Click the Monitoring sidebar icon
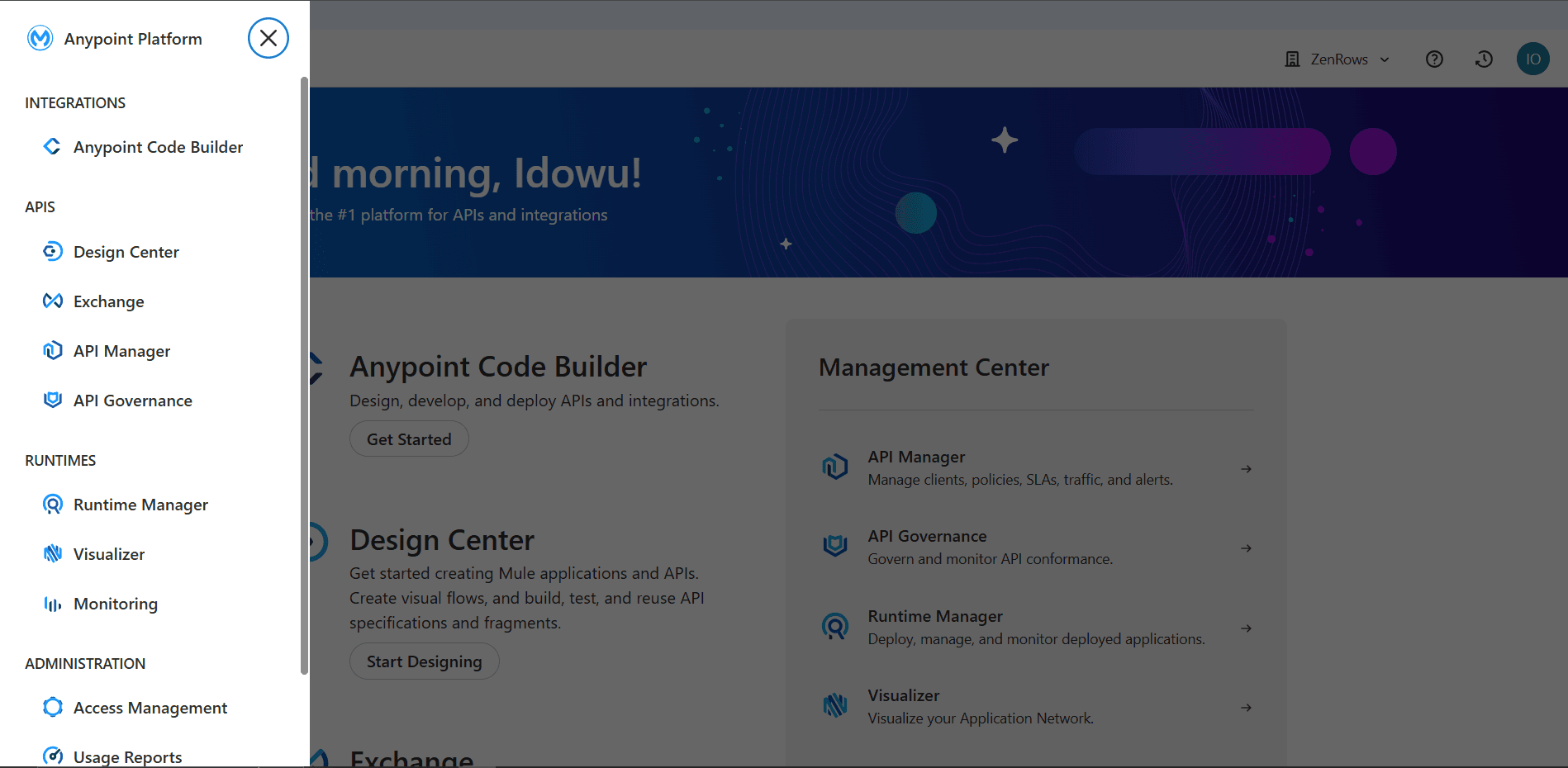The image size is (1568, 768). pyautogui.click(x=52, y=604)
